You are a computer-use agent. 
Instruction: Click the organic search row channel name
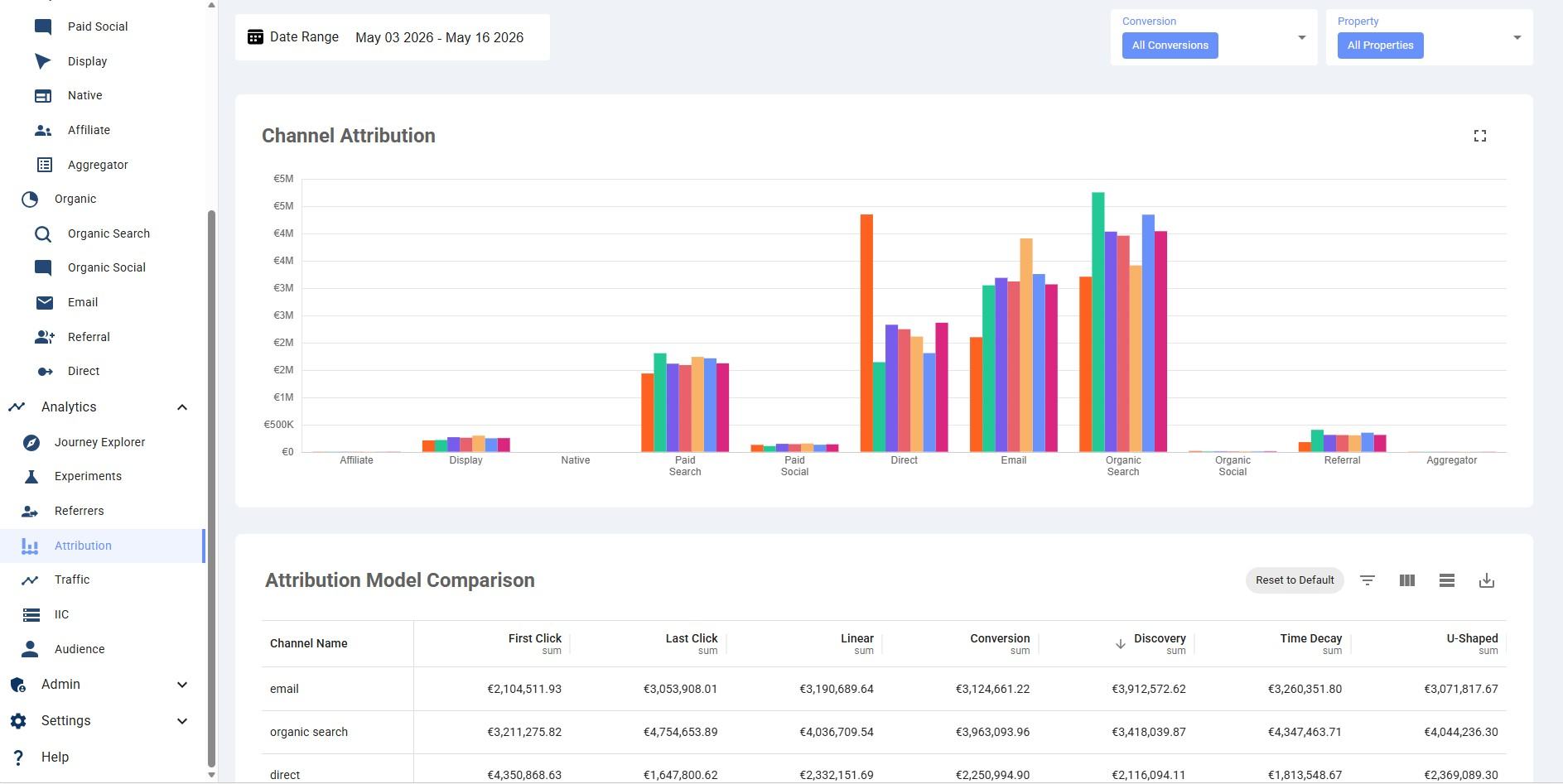coord(309,732)
